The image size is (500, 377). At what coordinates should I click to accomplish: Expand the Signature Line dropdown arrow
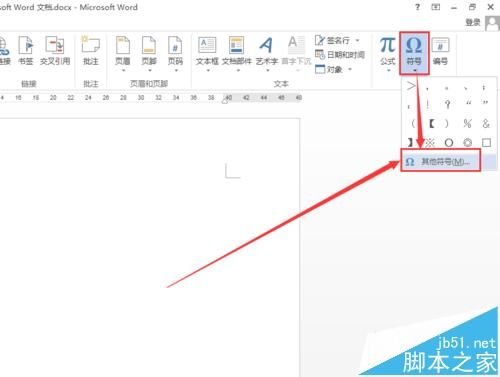click(x=358, y=41)
